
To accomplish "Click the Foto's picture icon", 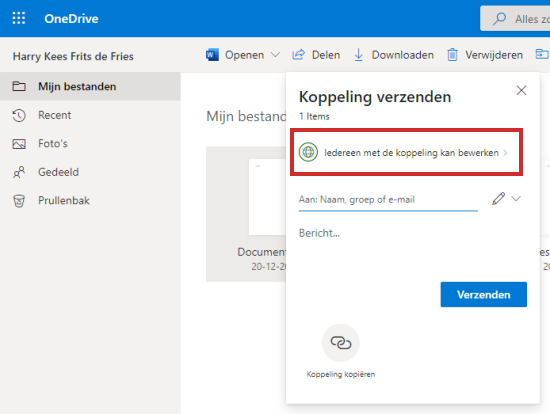I will coord(19,144).
